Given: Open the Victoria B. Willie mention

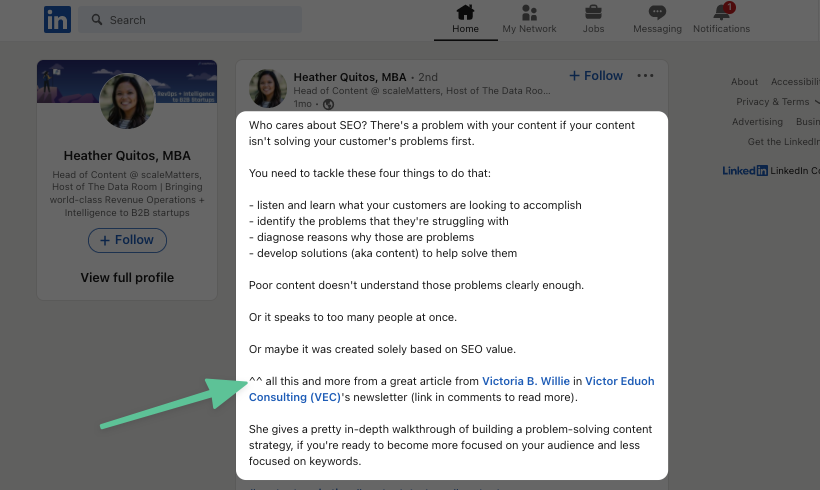Looking at the screenshot, I should 526,381.
